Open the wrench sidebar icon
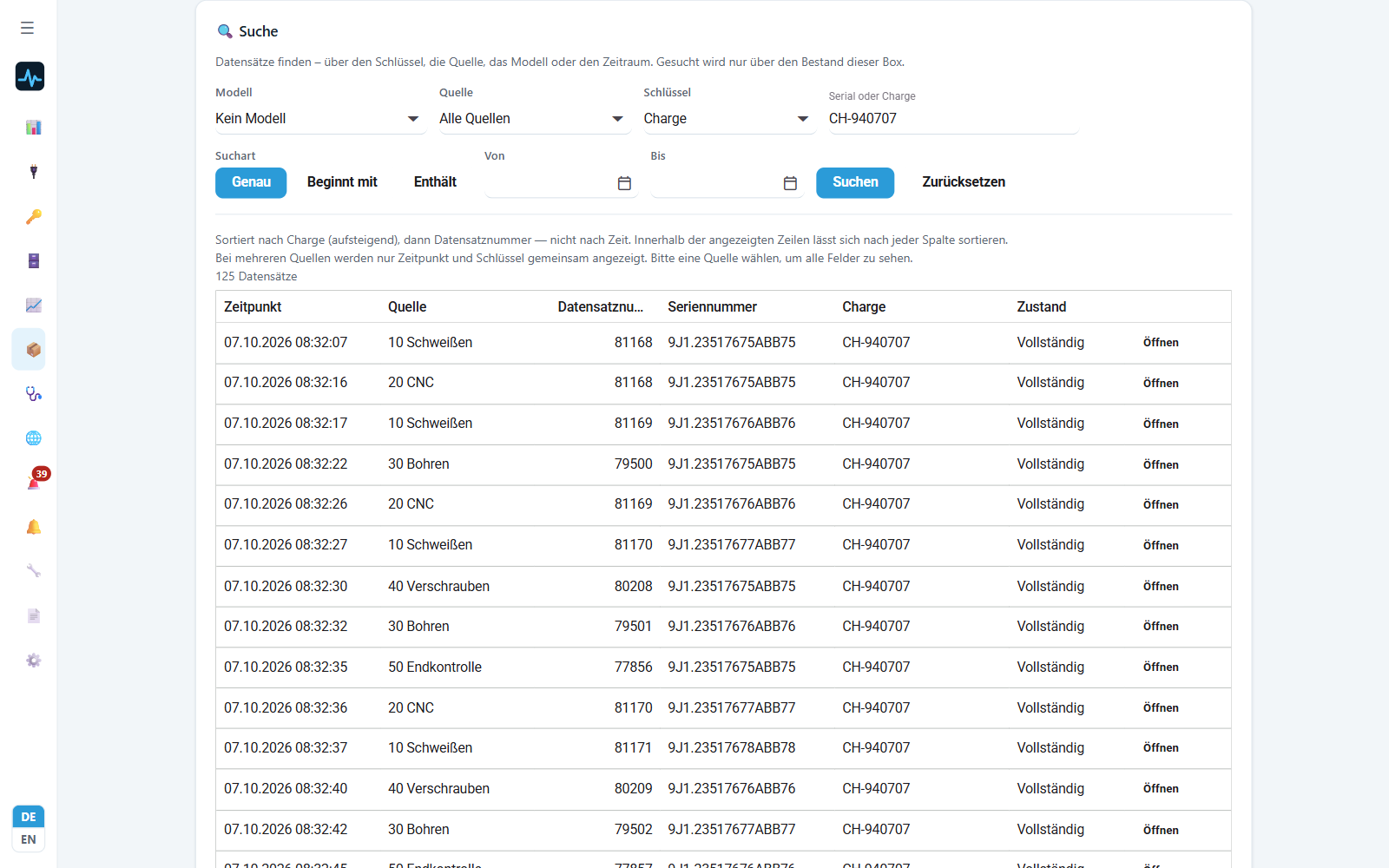This screenshot has width=1389, height=868. [34, 571]
